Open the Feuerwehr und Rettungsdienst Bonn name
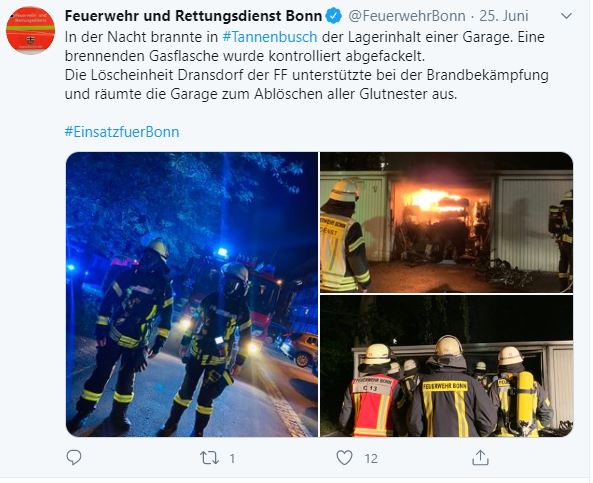The height and width of the screenshot is (483, 593). 193,16
